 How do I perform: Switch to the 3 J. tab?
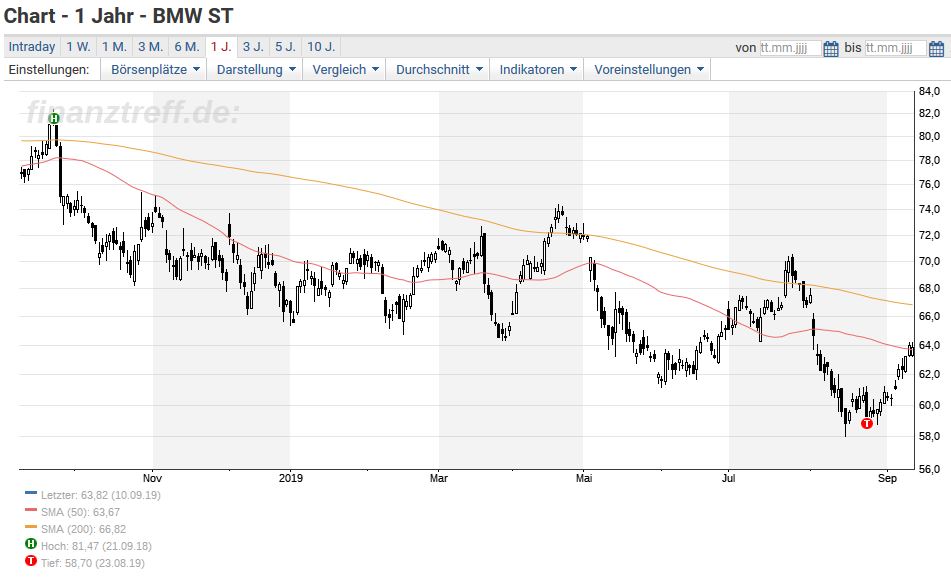253,47
